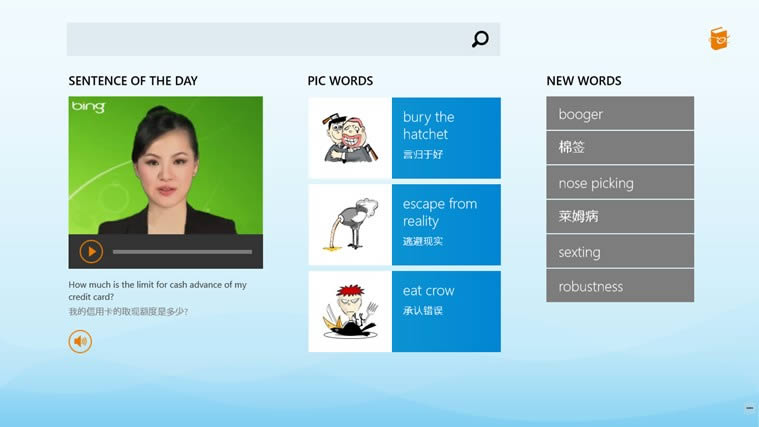This screenshot has width=759, height=427.
Task: Seek in the video progress bar
Action: point(182,252)
